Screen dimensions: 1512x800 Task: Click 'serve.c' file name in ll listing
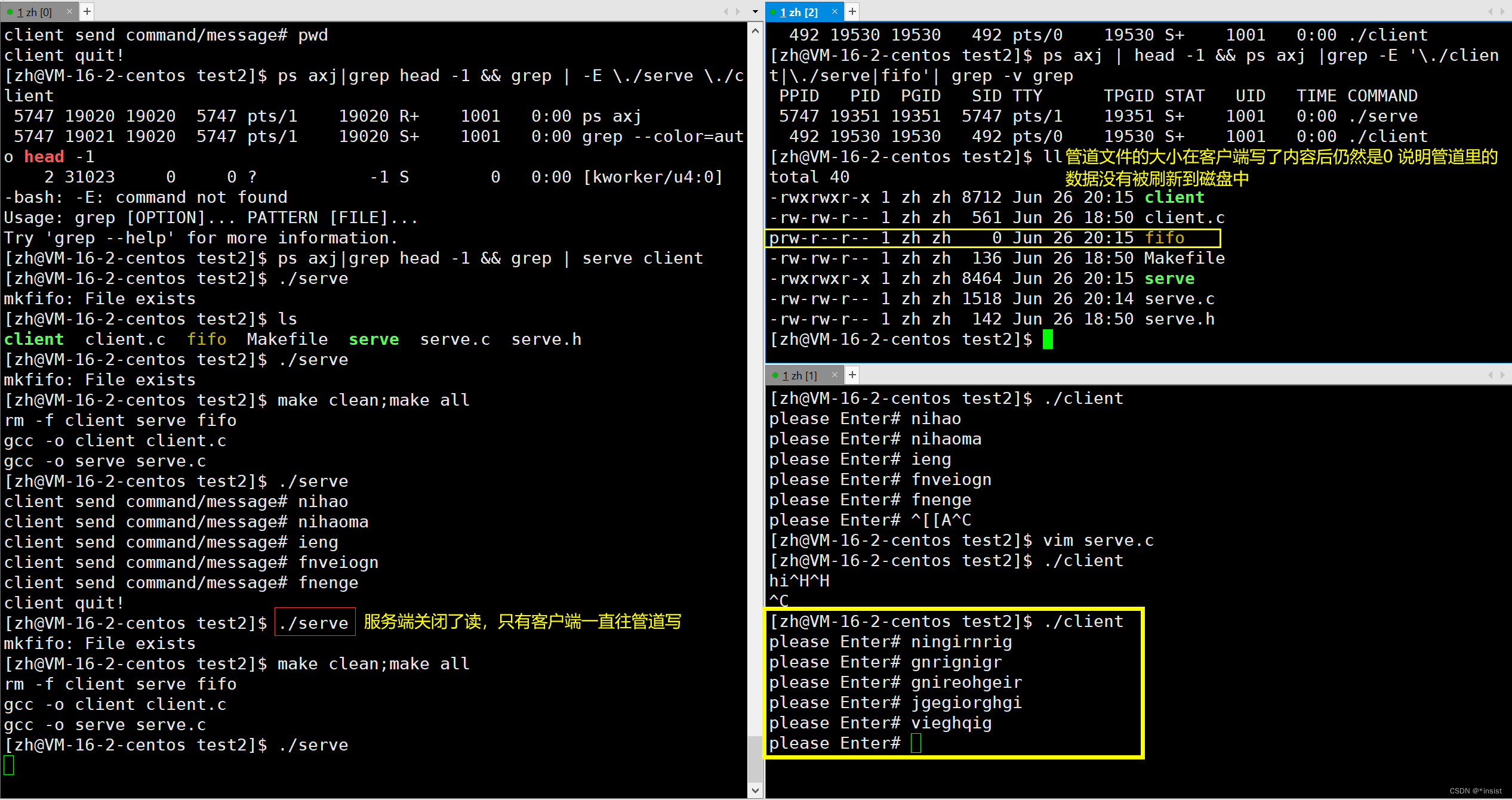[1179, 299]
